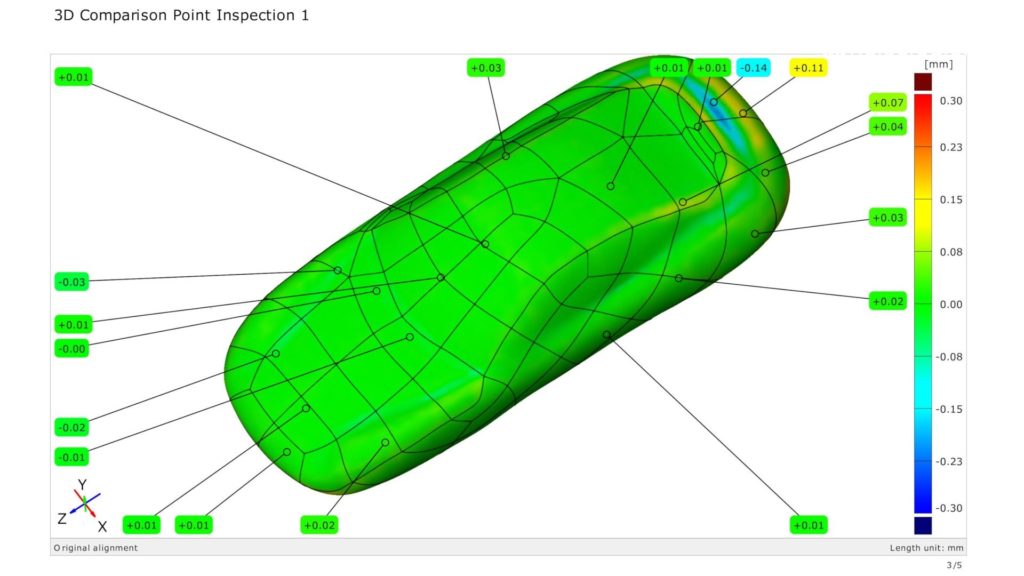Image resolution: width=1024 pixels, height=576 pixels.
Task: Select the yellow +0.11 deviation label
Action: coord(808,68)
